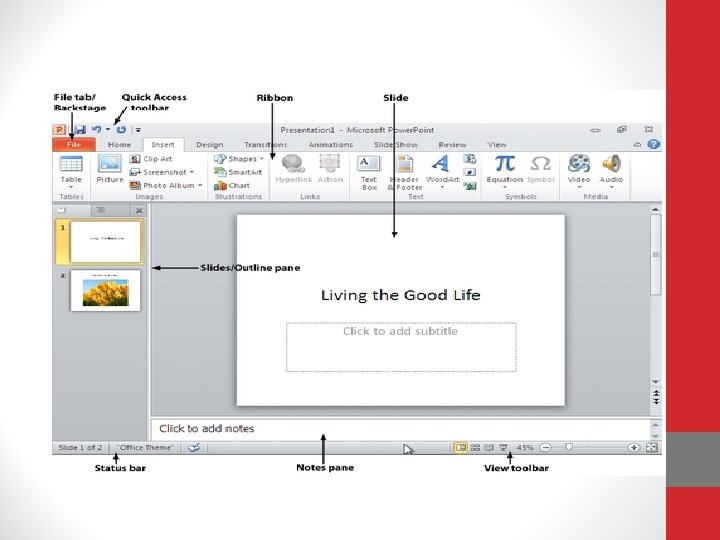
Task: Create a Photo Album
Action: point(165,186)
